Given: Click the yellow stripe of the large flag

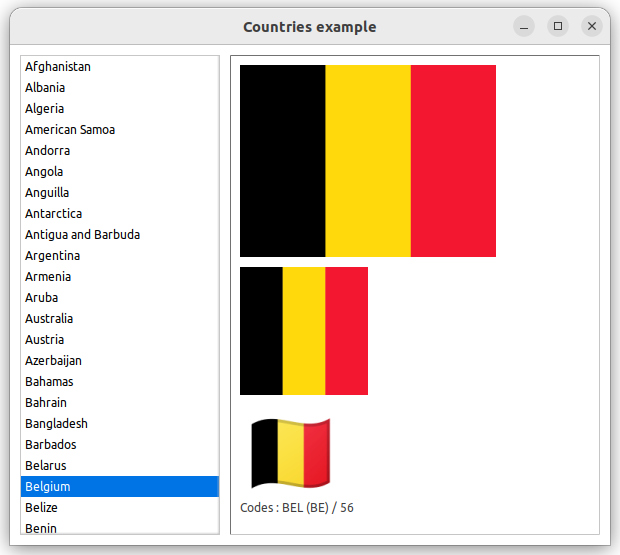Looking at the screenshot, I should pyautogui.click(x=368, y=161).
